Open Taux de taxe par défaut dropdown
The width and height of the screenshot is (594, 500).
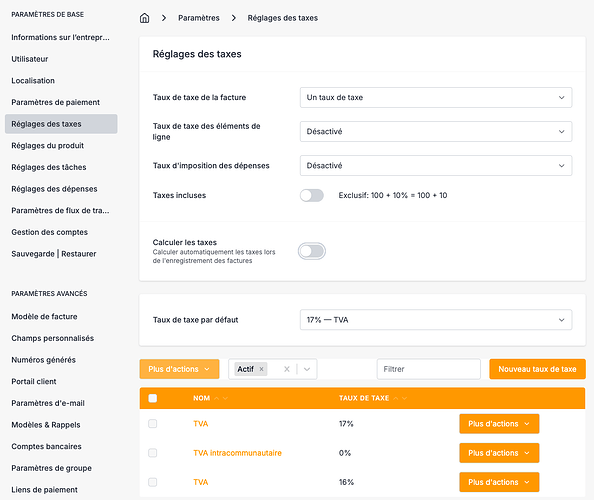point(436,320)
